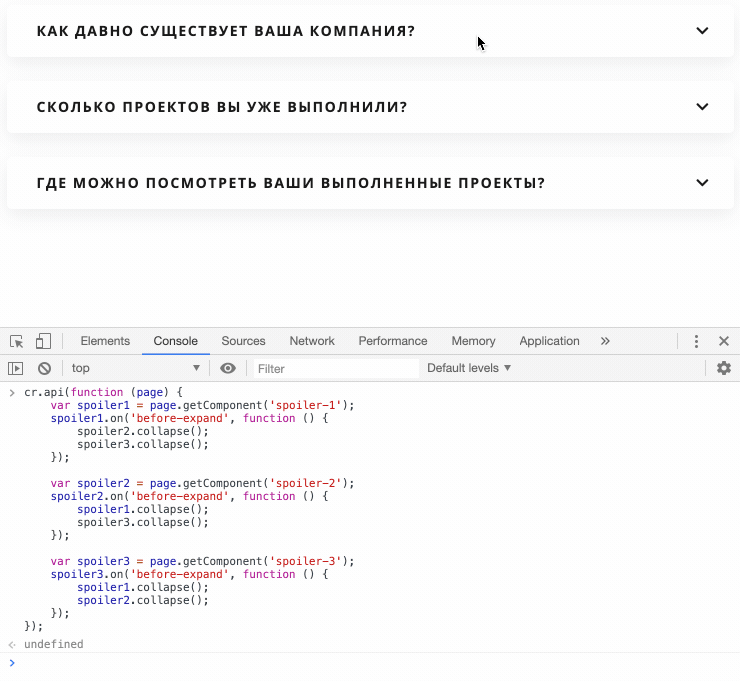Viewport: 740px width, 681px height.
Task: Open the top JavaScript context dropdown
Action: pyautogui.click(x=135, y=368)
